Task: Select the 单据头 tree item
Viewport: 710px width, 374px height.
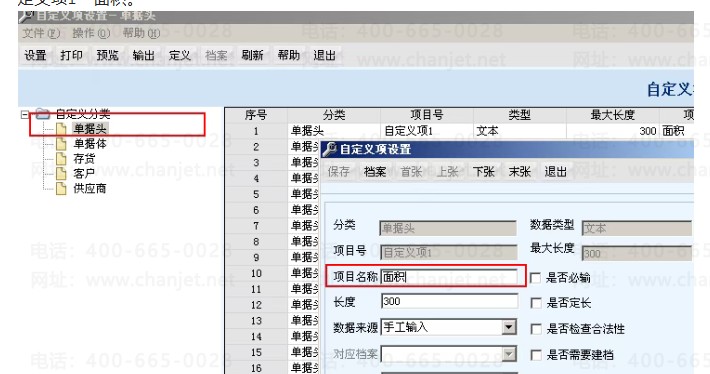Action: pyautogui.click(x=90, y=129)
